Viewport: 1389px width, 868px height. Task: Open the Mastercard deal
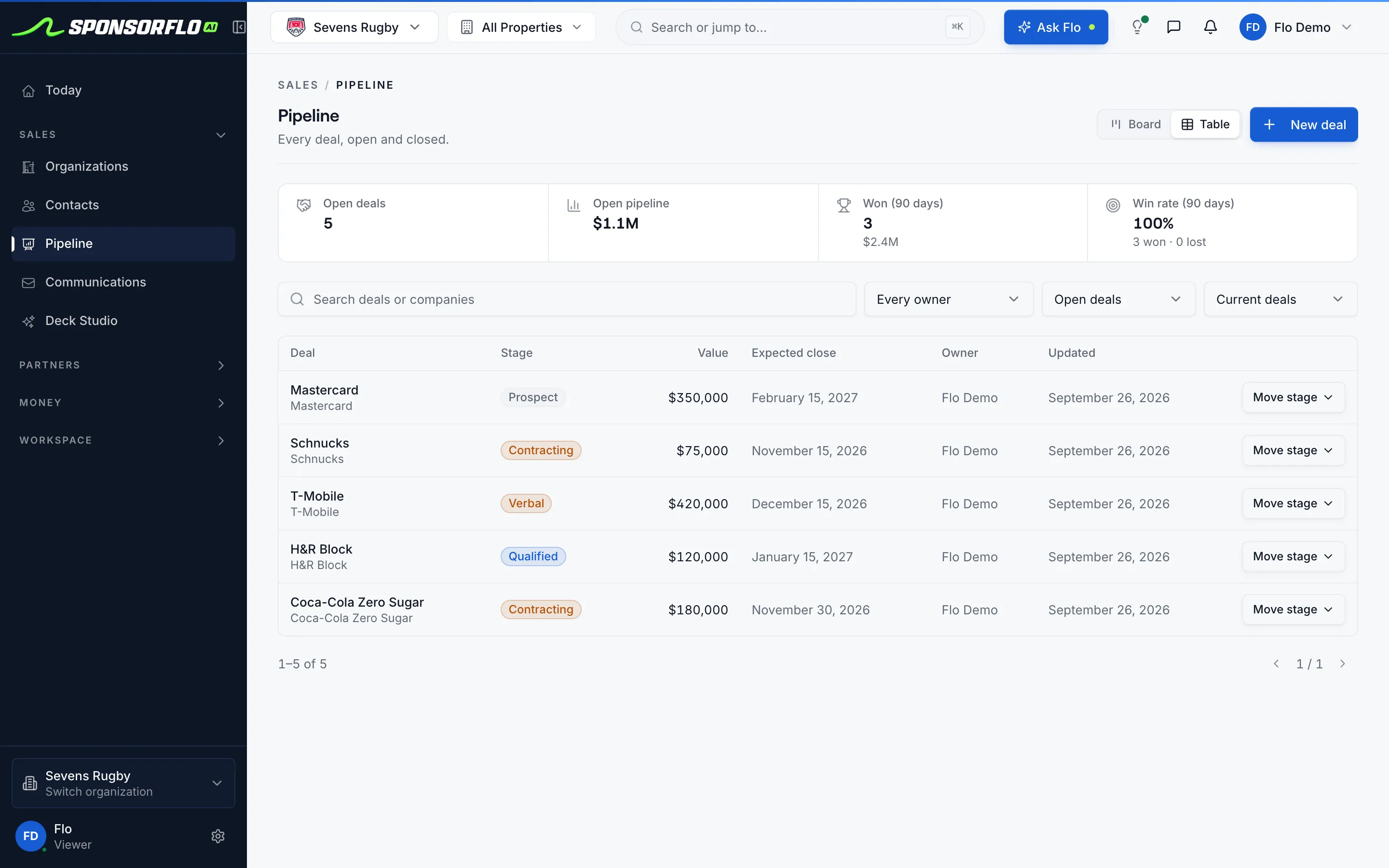324,391
